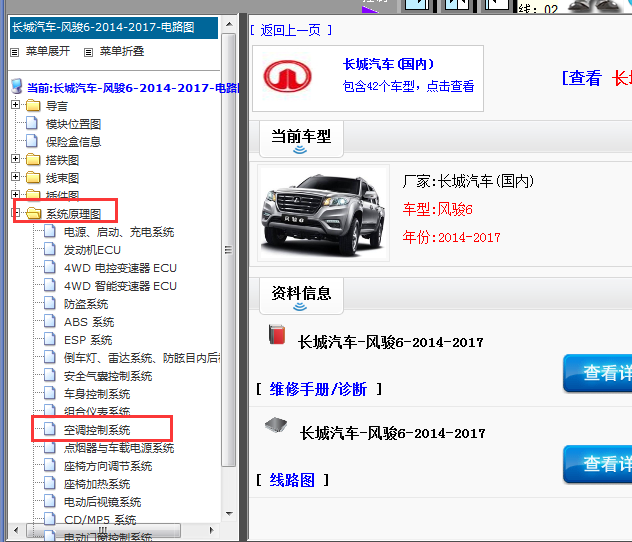Open 4WD 智能变速器 ECU diagram

pos(120,286)
